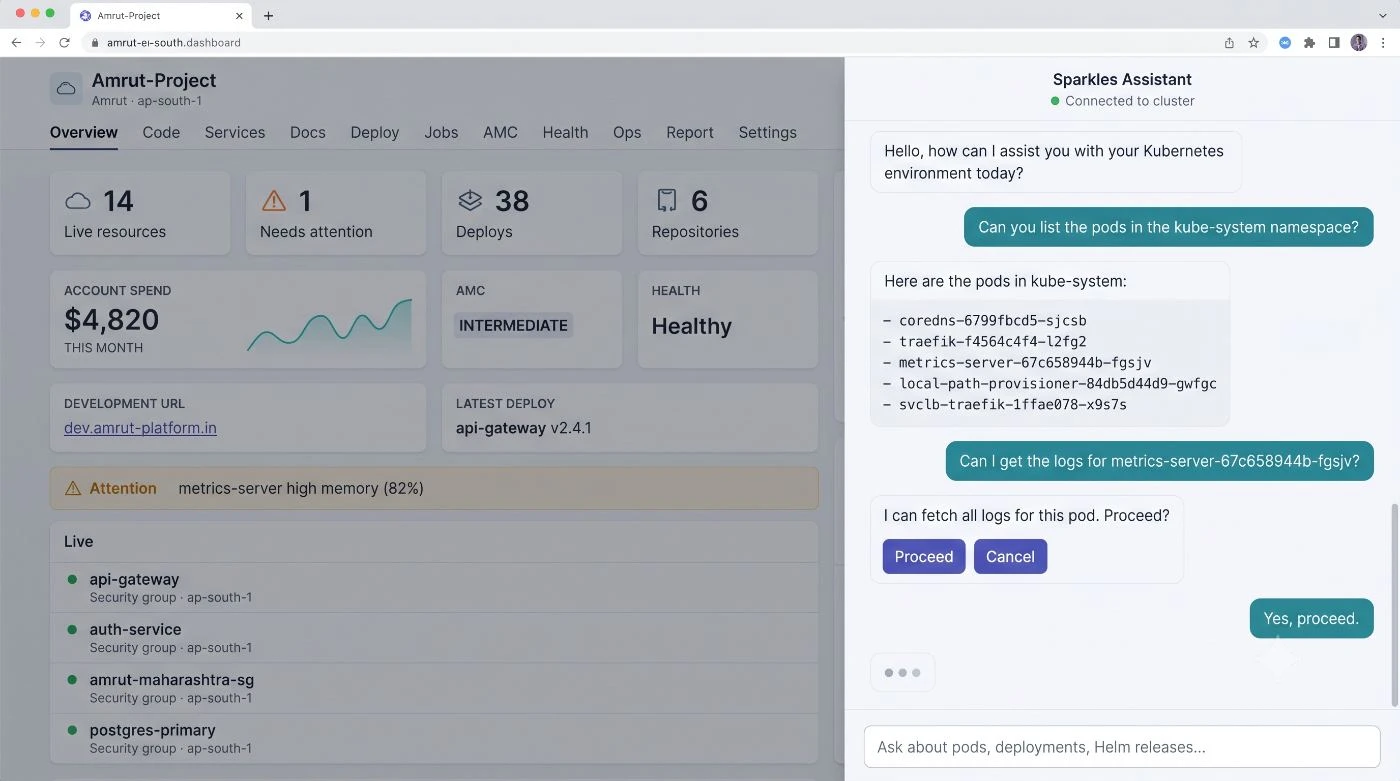Screen dimensions: 1400x781
Task: Open the Settings tab
Action: pyautogui.click(x=768, y=132)
